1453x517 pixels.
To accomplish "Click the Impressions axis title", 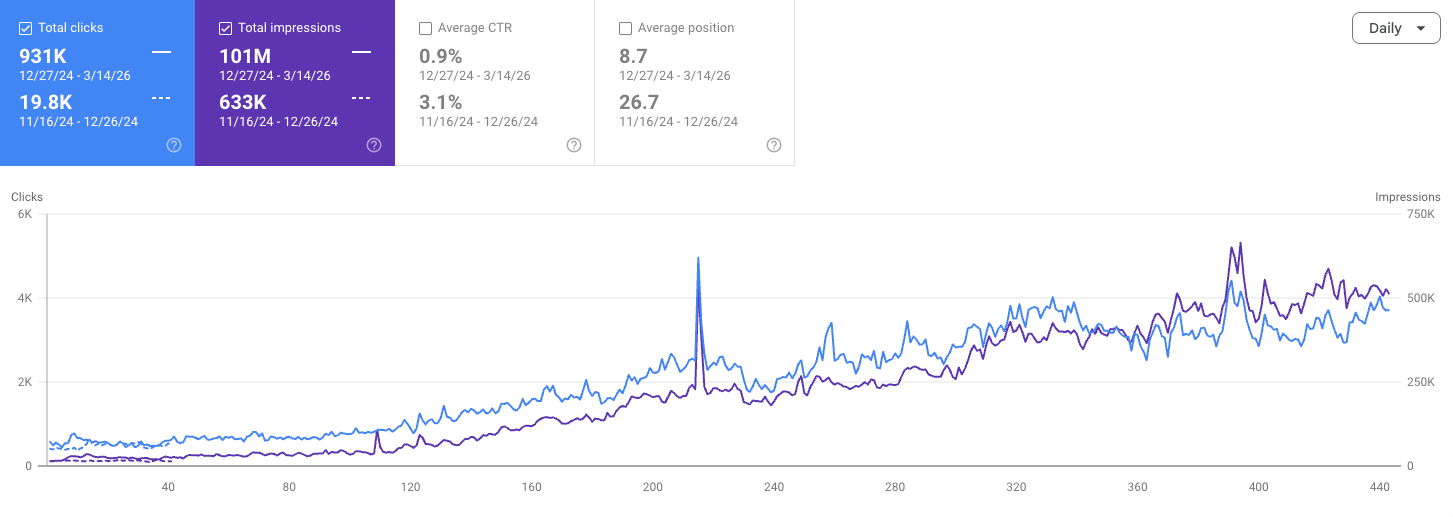I will point(1407,197).
